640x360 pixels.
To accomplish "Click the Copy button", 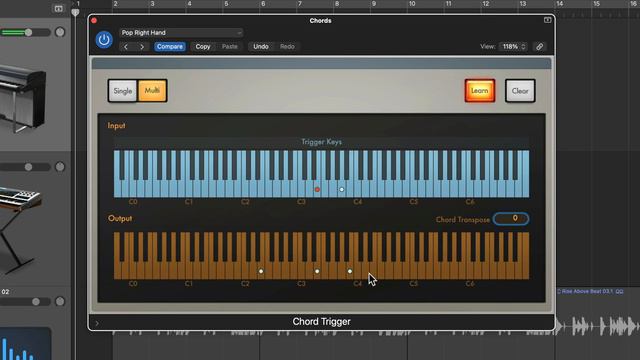I will pyautogui.click(x=202, y=47).
